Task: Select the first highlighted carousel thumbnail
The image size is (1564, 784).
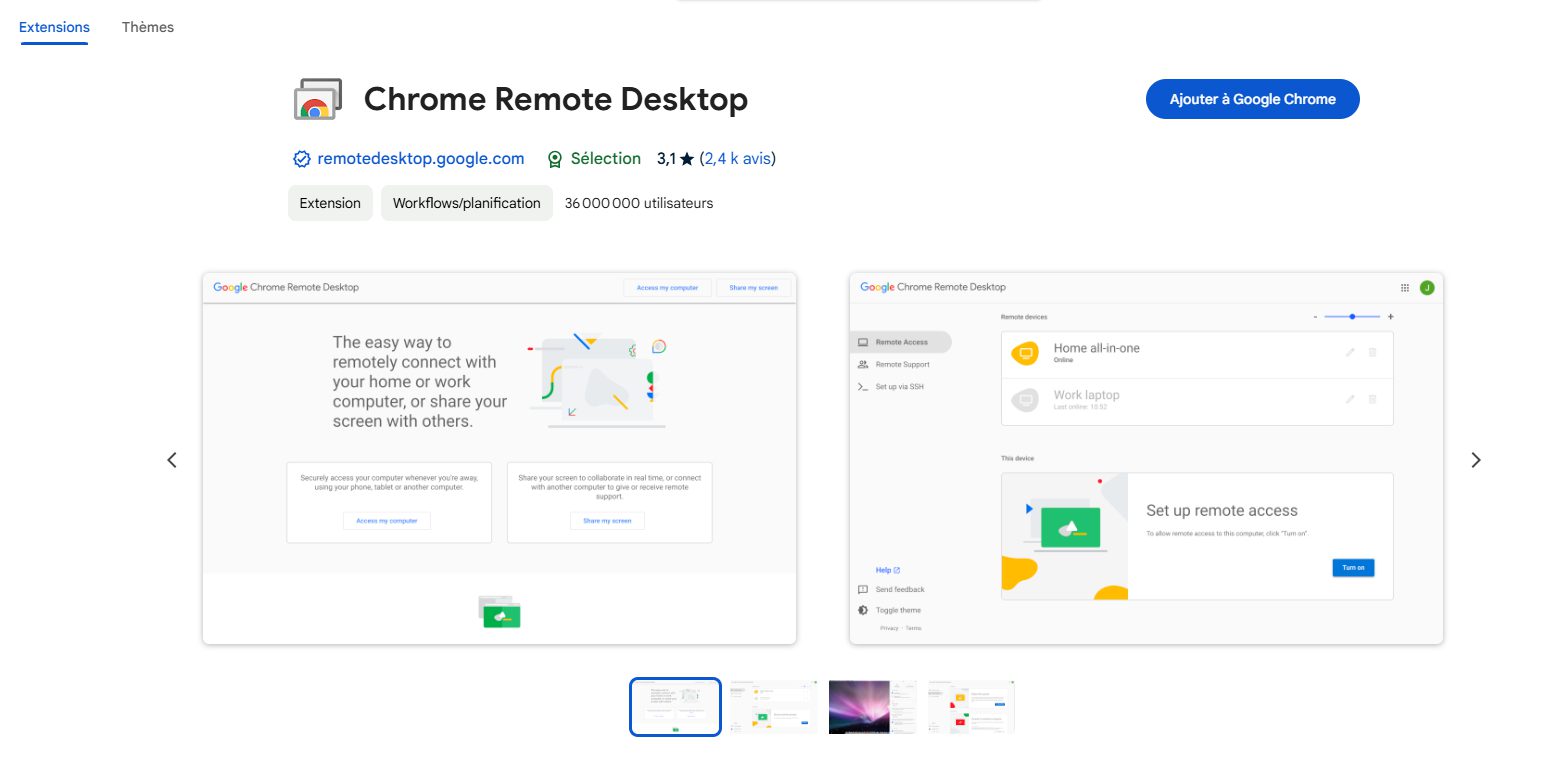Action: [x=675, y=707]
